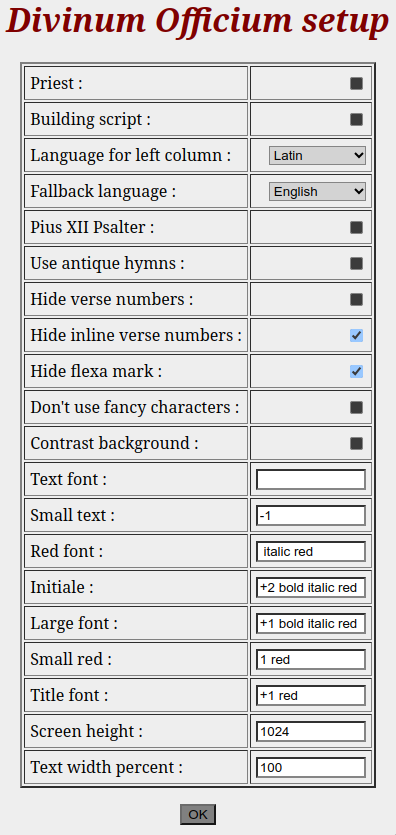Click "Don't use fancy characters :" label
This screenshot has width=396, height=835.
(135, 407)
